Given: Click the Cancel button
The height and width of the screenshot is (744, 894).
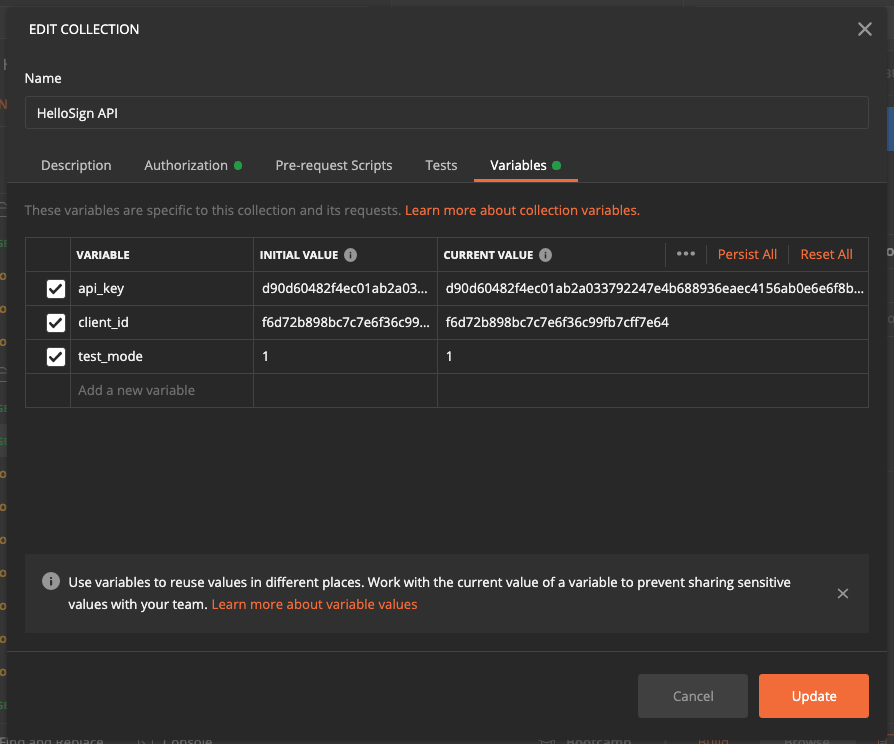Looking at the screenshot, I should coord(693,696).
